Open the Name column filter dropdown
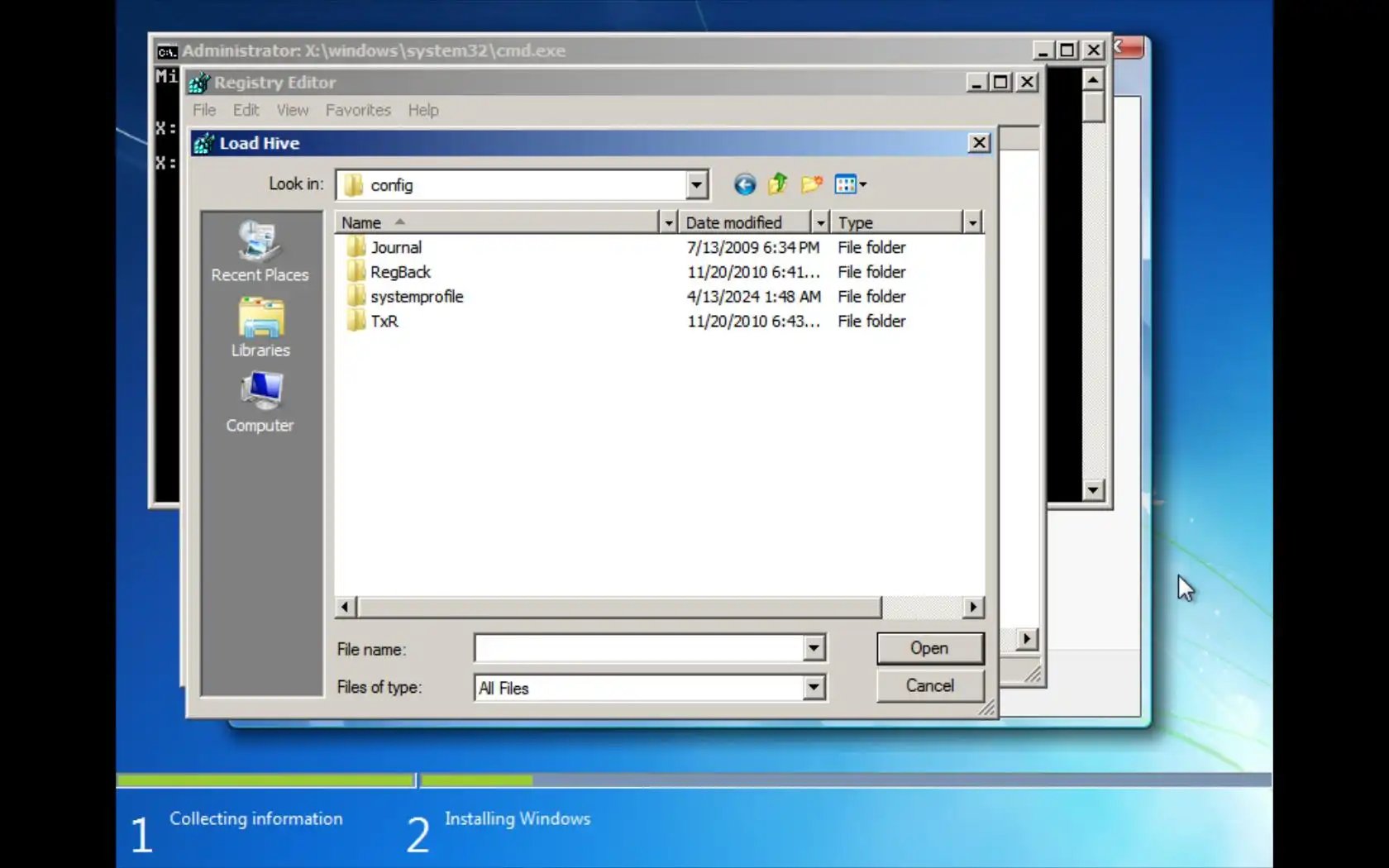This screenshot has width=1389, height=868. 669,222
